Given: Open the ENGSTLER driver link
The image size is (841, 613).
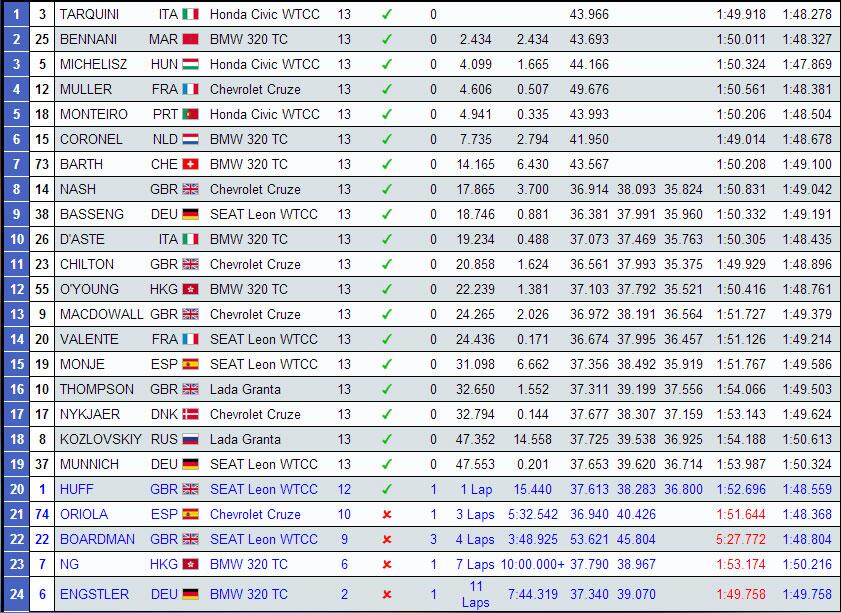Looking at the screenshot, I should [94, 594].
